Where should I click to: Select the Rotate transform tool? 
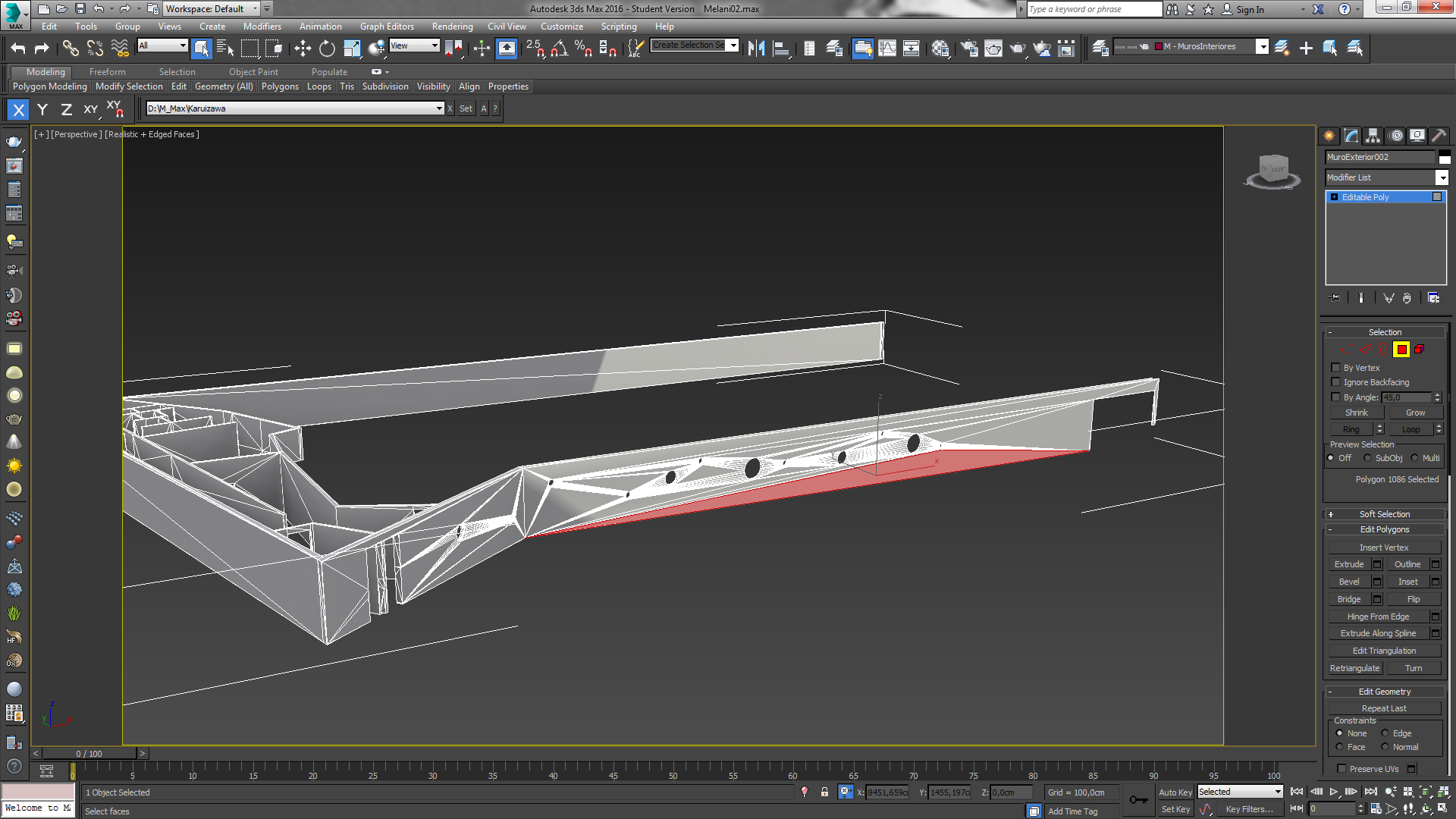pos(327,49)
